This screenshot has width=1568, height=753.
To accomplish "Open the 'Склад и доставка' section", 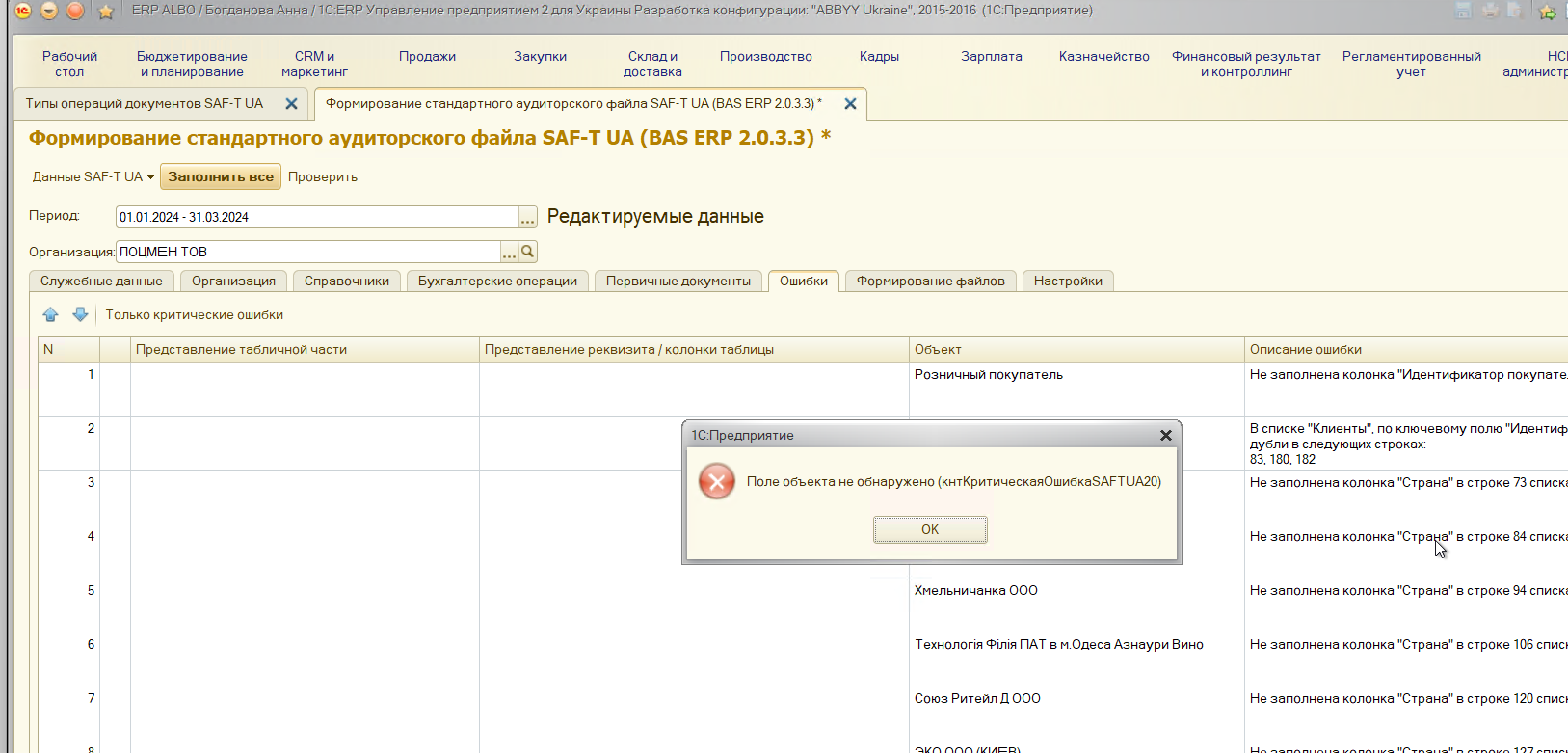I will pyautogui.click(x=652, y=64).
